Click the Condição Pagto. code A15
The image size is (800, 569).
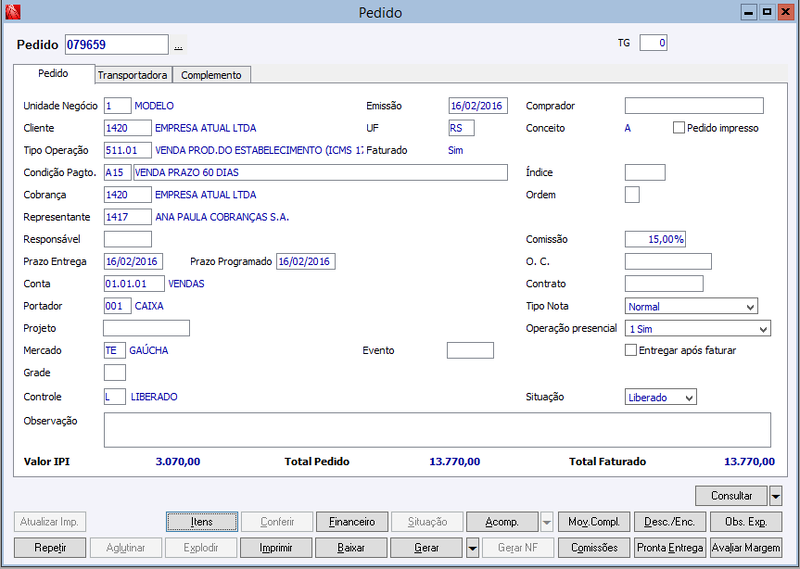click(x=117, y=172)
